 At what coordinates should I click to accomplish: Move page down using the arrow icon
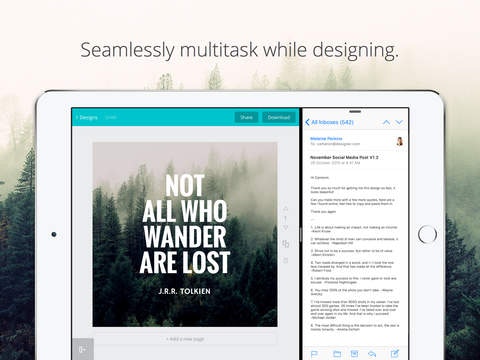tap(286, 228)
